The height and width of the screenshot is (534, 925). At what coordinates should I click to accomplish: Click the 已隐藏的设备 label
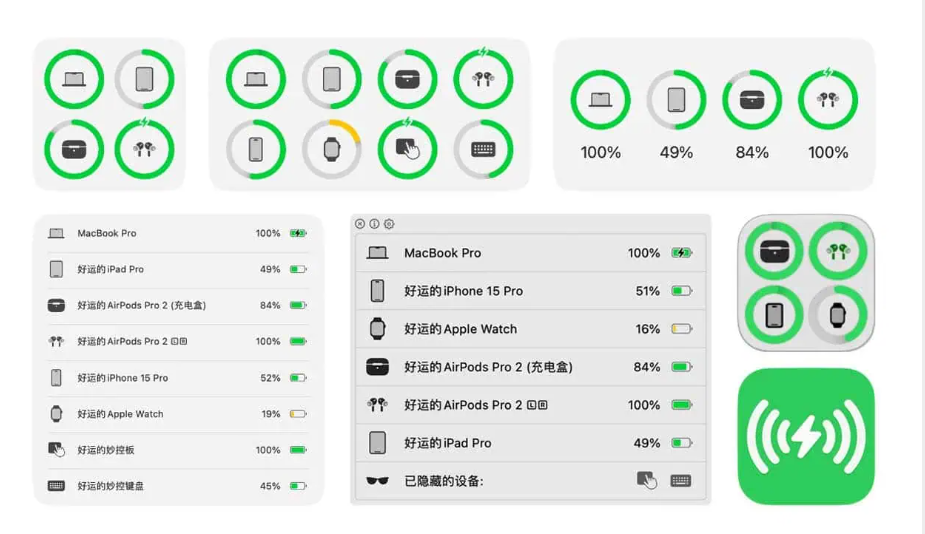click(444, 481)
